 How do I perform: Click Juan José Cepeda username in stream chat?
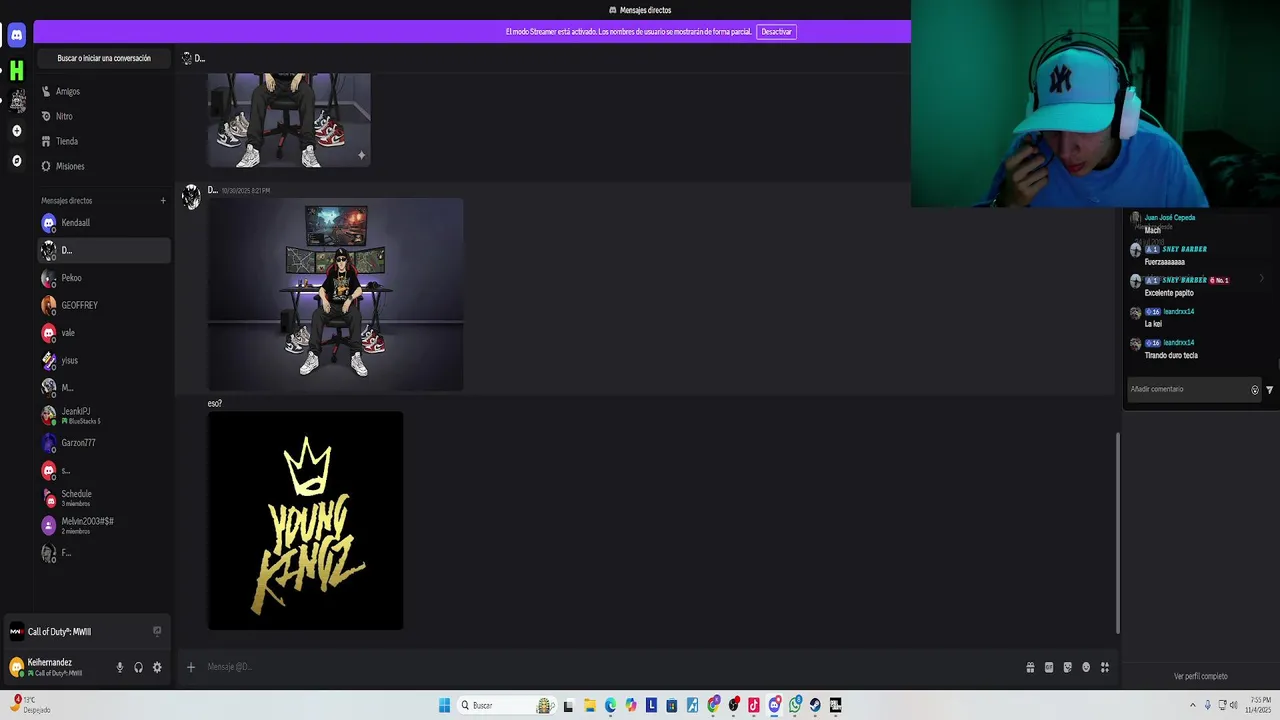[1170, 217]
